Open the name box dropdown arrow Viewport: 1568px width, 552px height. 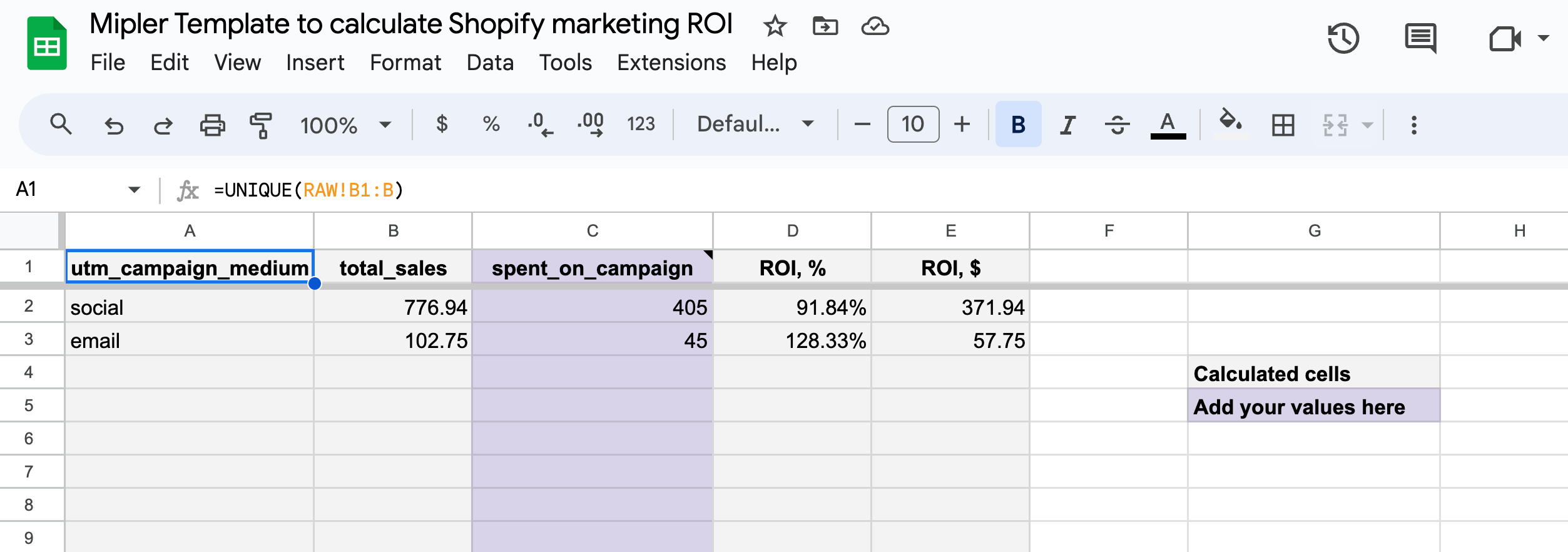point(134,190)
